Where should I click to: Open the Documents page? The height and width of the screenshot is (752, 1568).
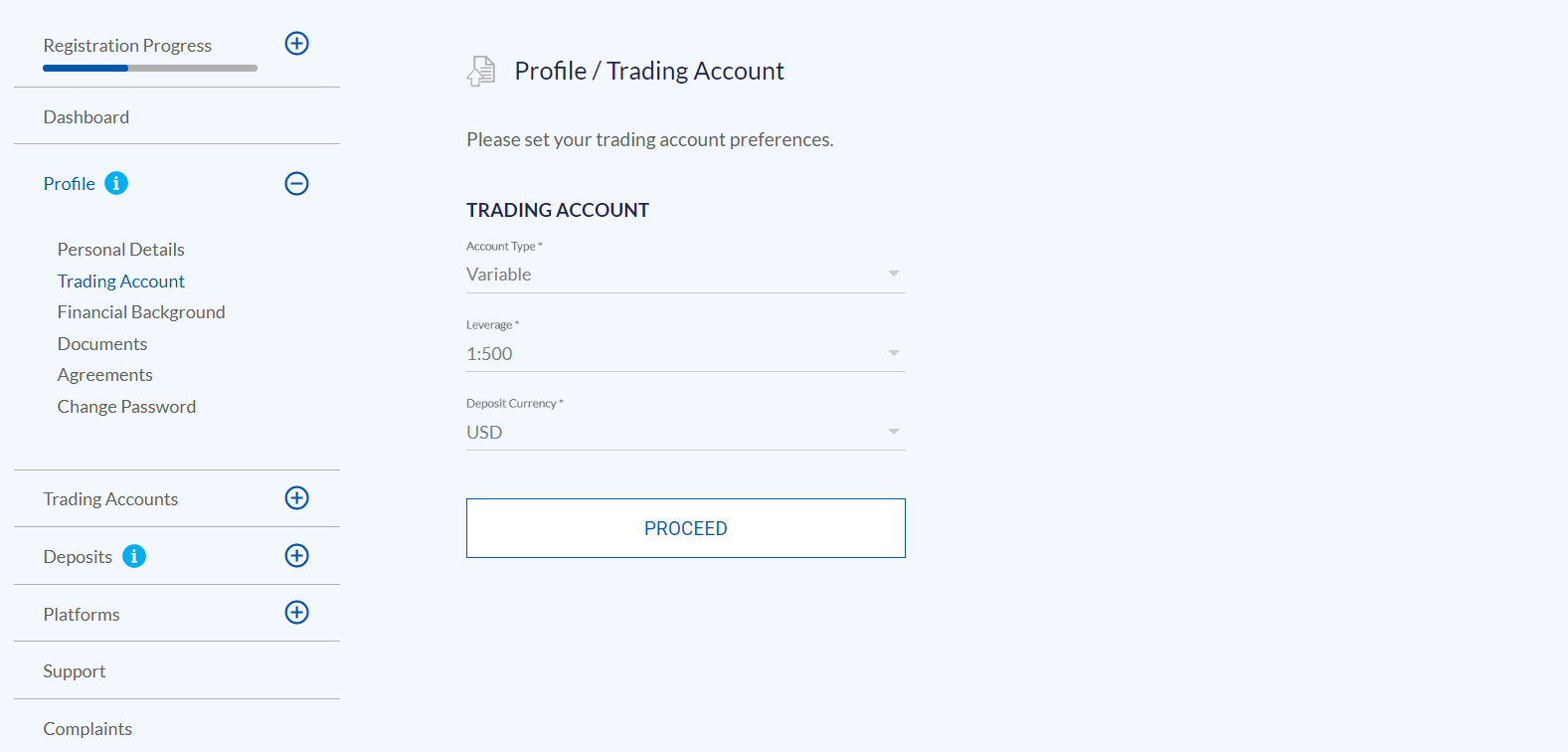coord(102,344)
